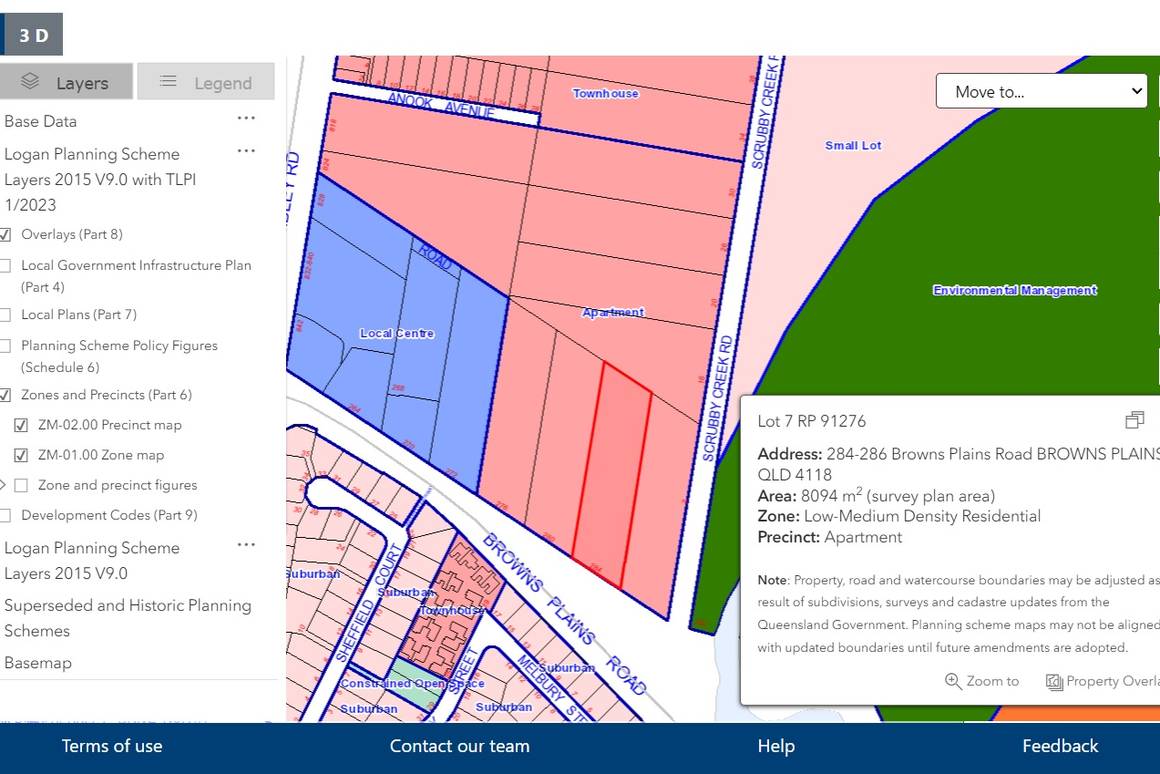Open the Base Data options menu (three dots)

(x=246, y=119)
